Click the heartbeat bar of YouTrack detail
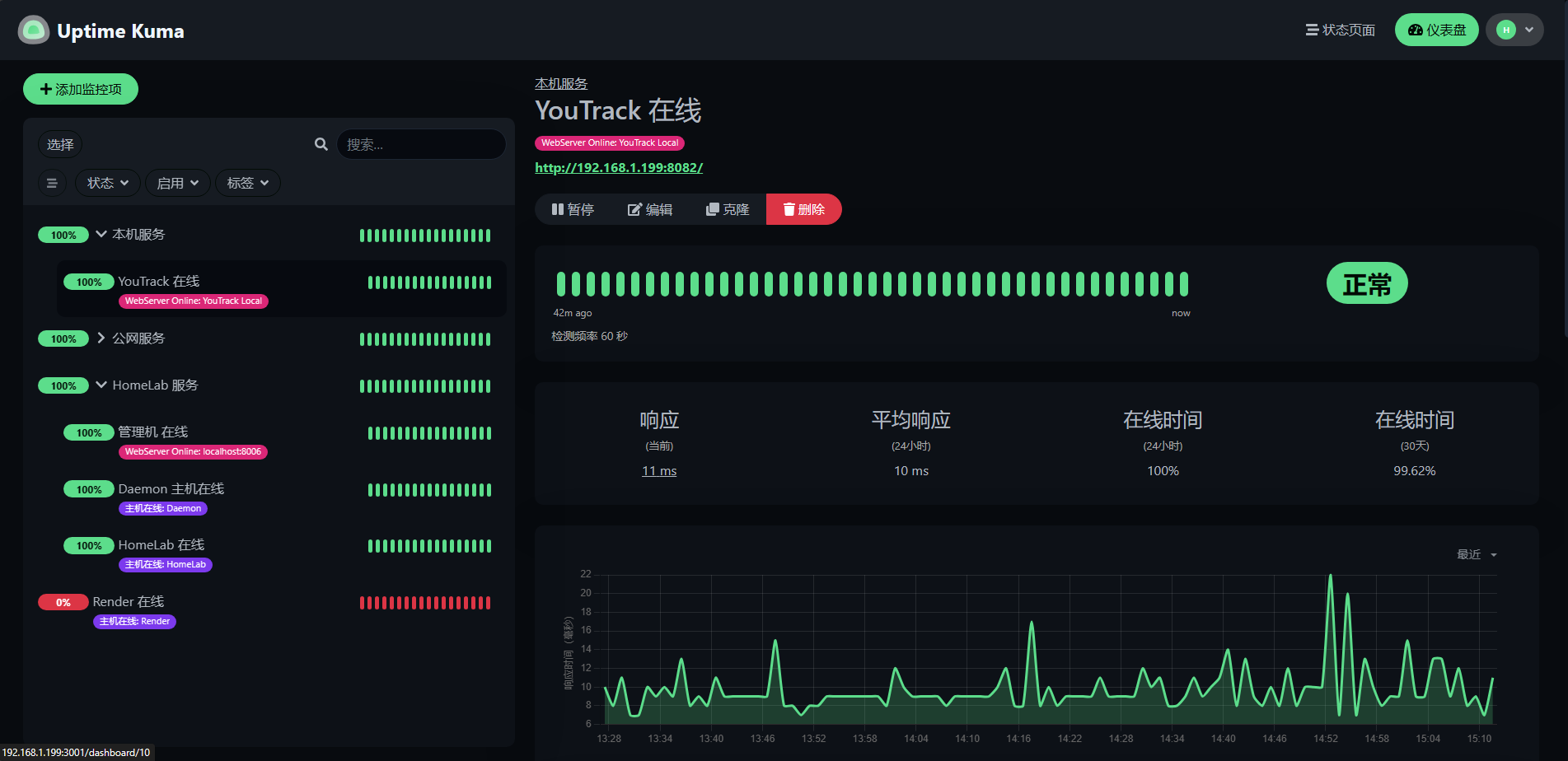 (872, 284)
